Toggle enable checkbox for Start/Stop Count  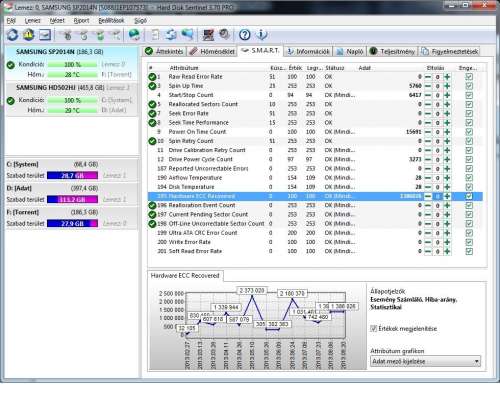tap(469, 95)
